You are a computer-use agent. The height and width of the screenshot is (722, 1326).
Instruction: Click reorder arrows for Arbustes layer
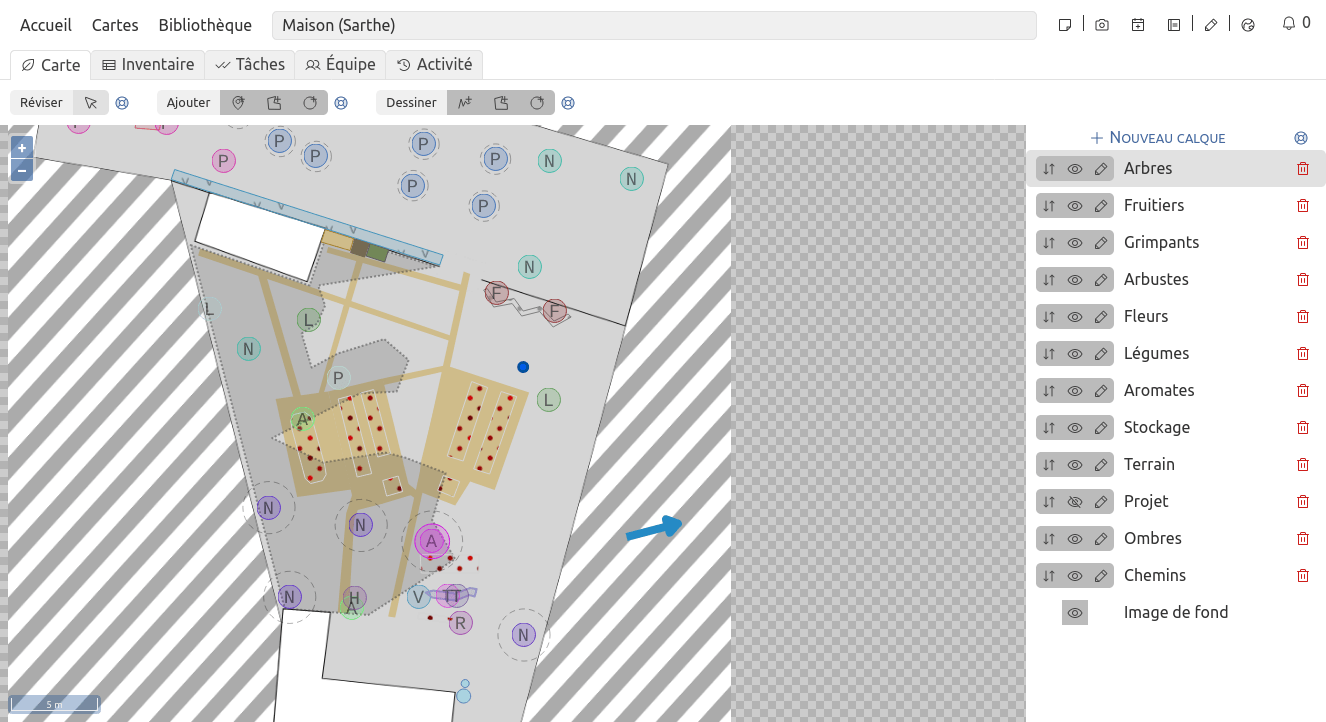(1049, 280)
